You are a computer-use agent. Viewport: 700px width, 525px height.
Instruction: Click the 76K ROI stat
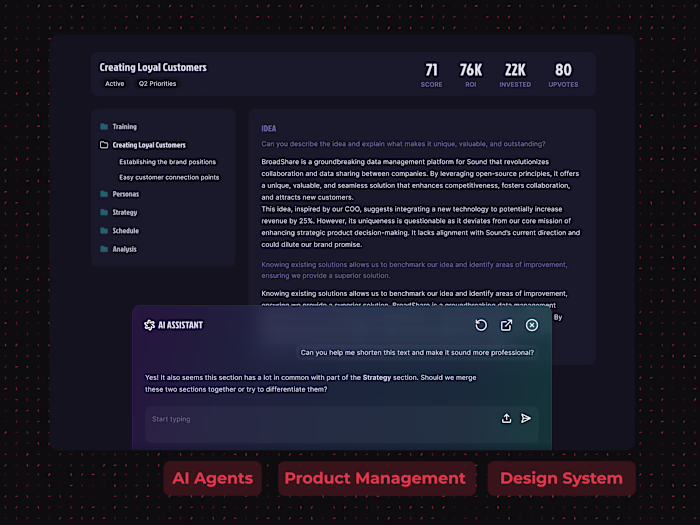pos(471,75)
